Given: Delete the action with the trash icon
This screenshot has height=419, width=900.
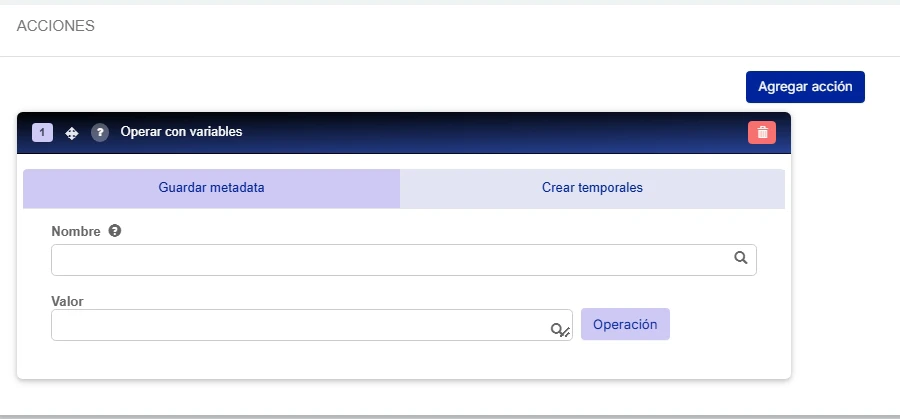Looking at the screenshot, I should [x=762, y=133].
